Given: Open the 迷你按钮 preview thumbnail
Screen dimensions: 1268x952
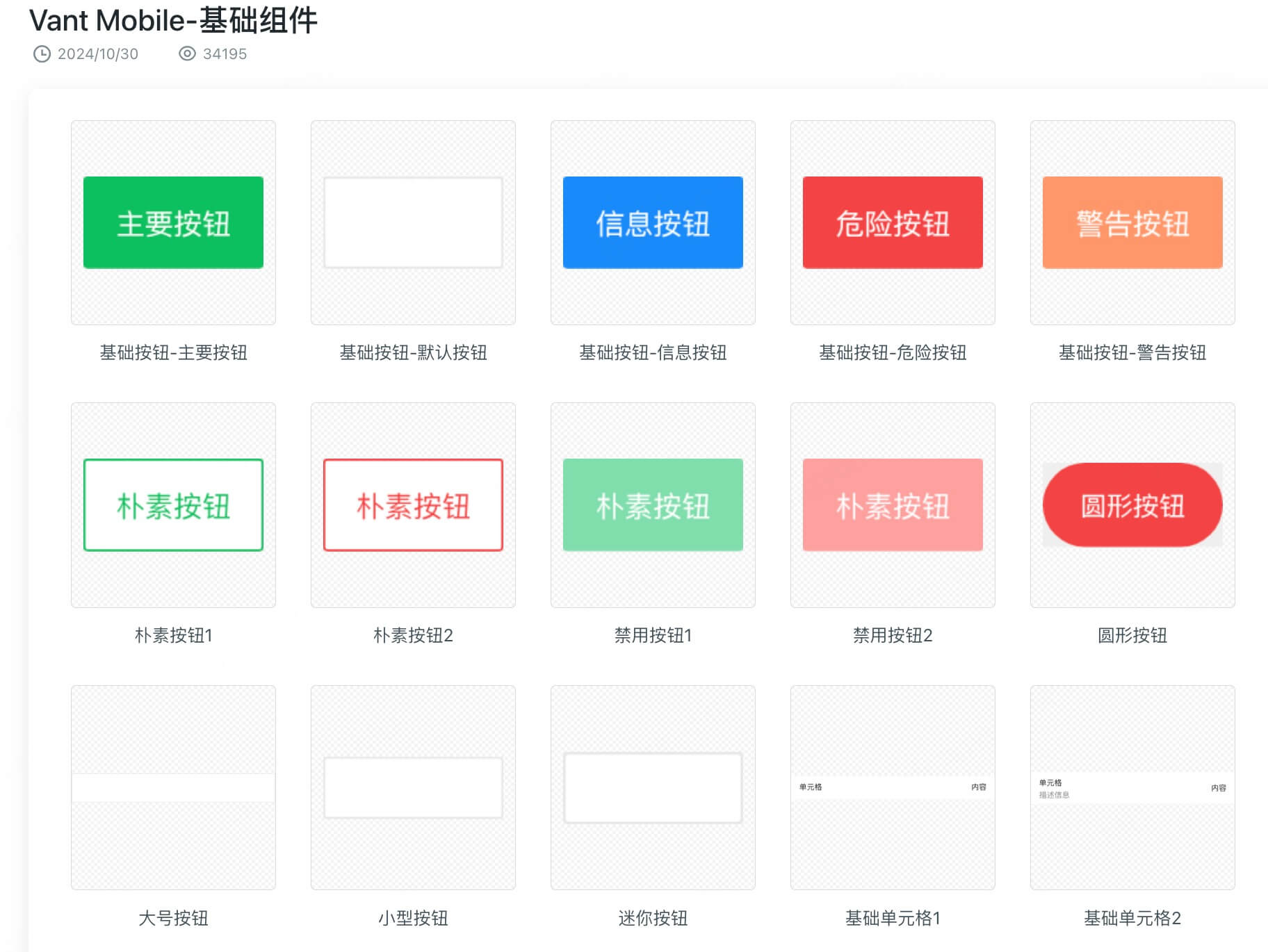Looking at the screenshot, I should click(653, 787).
